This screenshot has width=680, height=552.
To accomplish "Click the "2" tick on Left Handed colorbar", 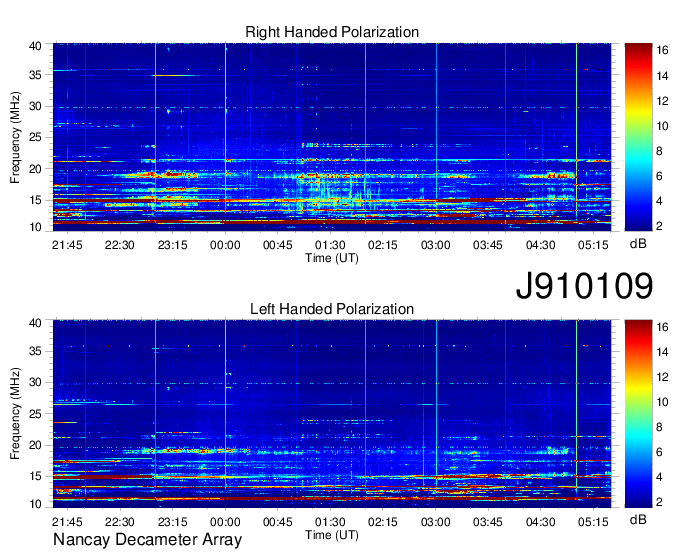I will [x=659, y=502].
